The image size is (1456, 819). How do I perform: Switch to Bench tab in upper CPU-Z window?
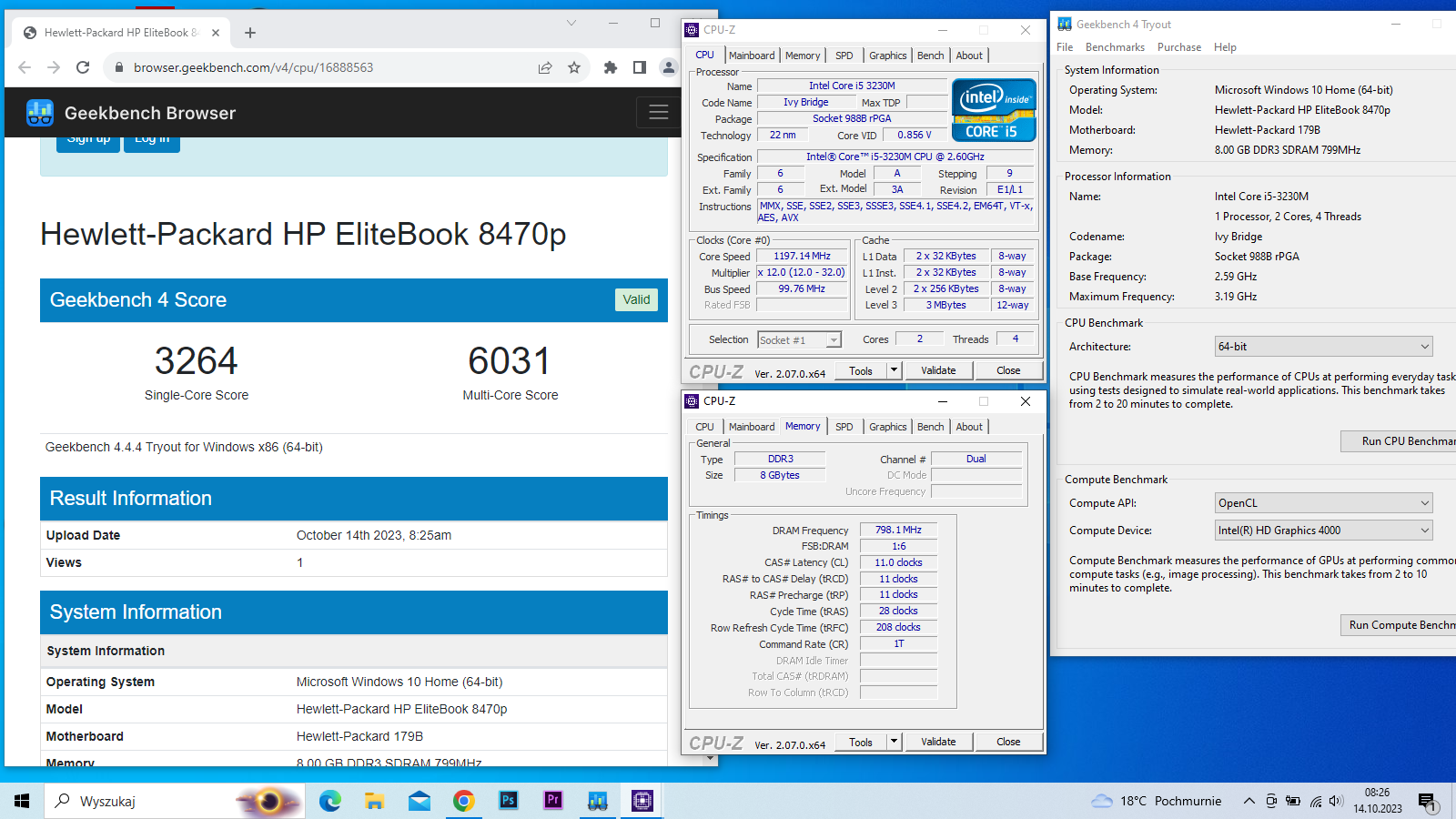930,56
